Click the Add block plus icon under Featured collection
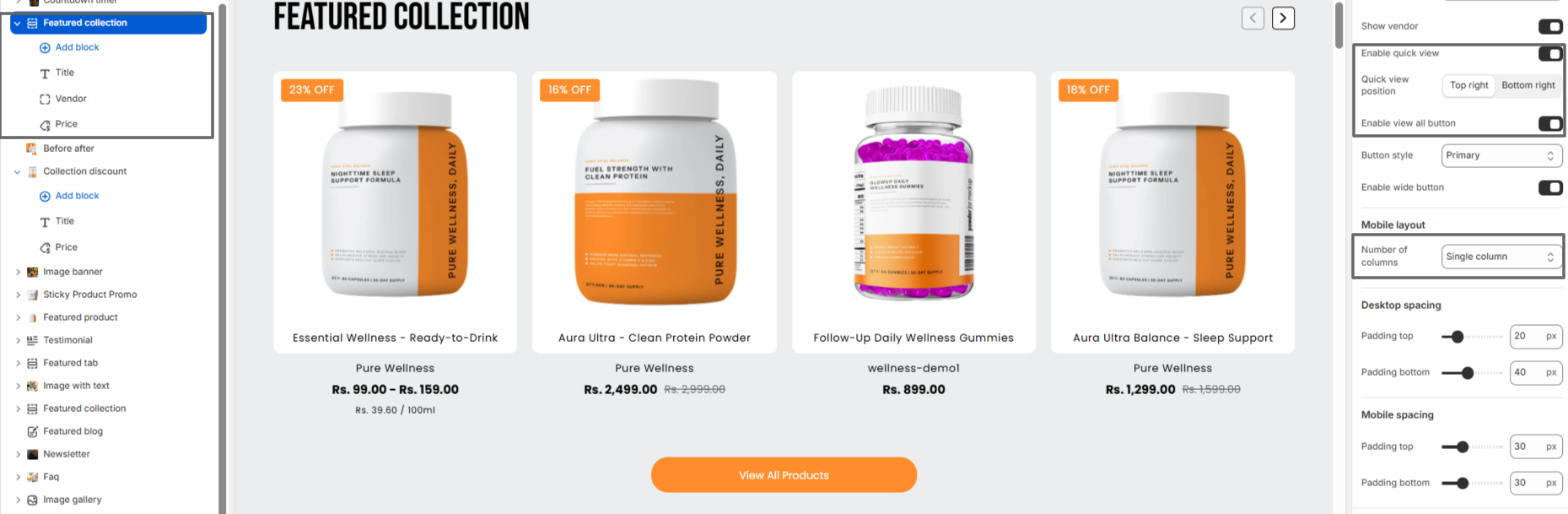The height and width of the screenshot is (514, 1568). [x=45, y=47]
